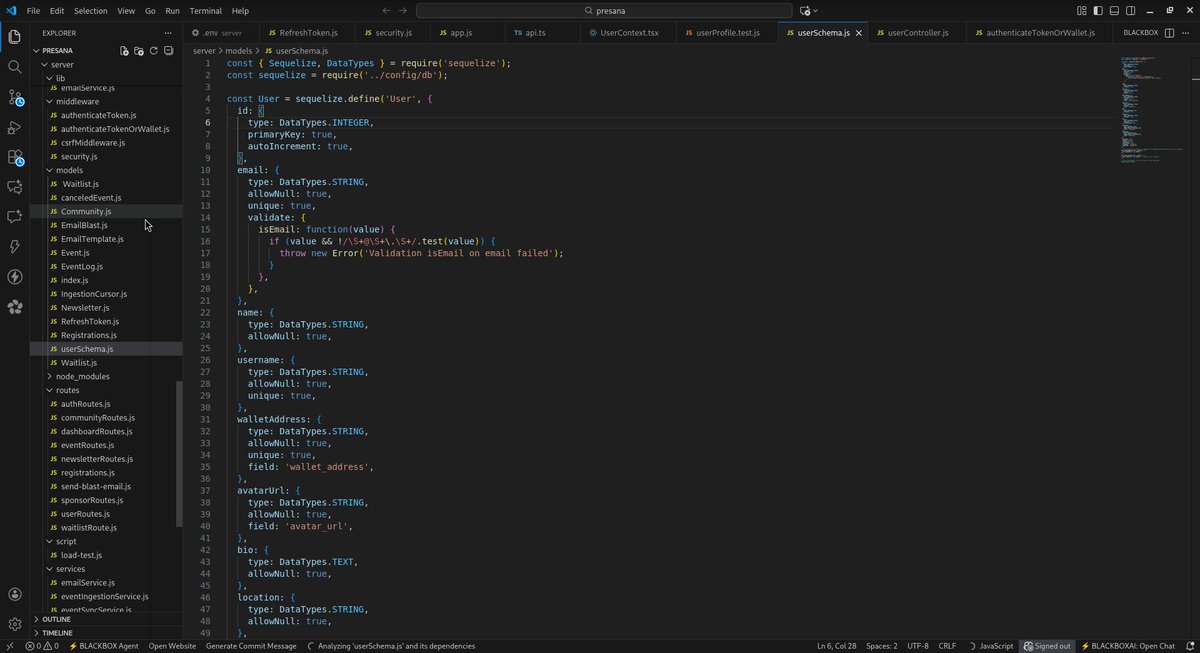This screenshot has width=1200, height=653.
Task: Click Generate Commit Message in status bar
Action: pyautogui.click(x=251, y=646)
